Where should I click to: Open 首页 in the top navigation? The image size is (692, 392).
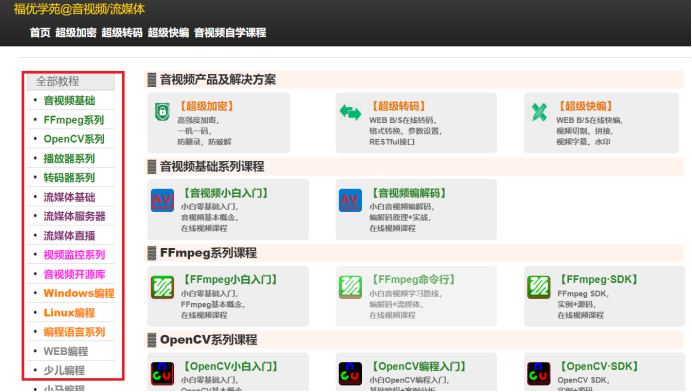40,33
